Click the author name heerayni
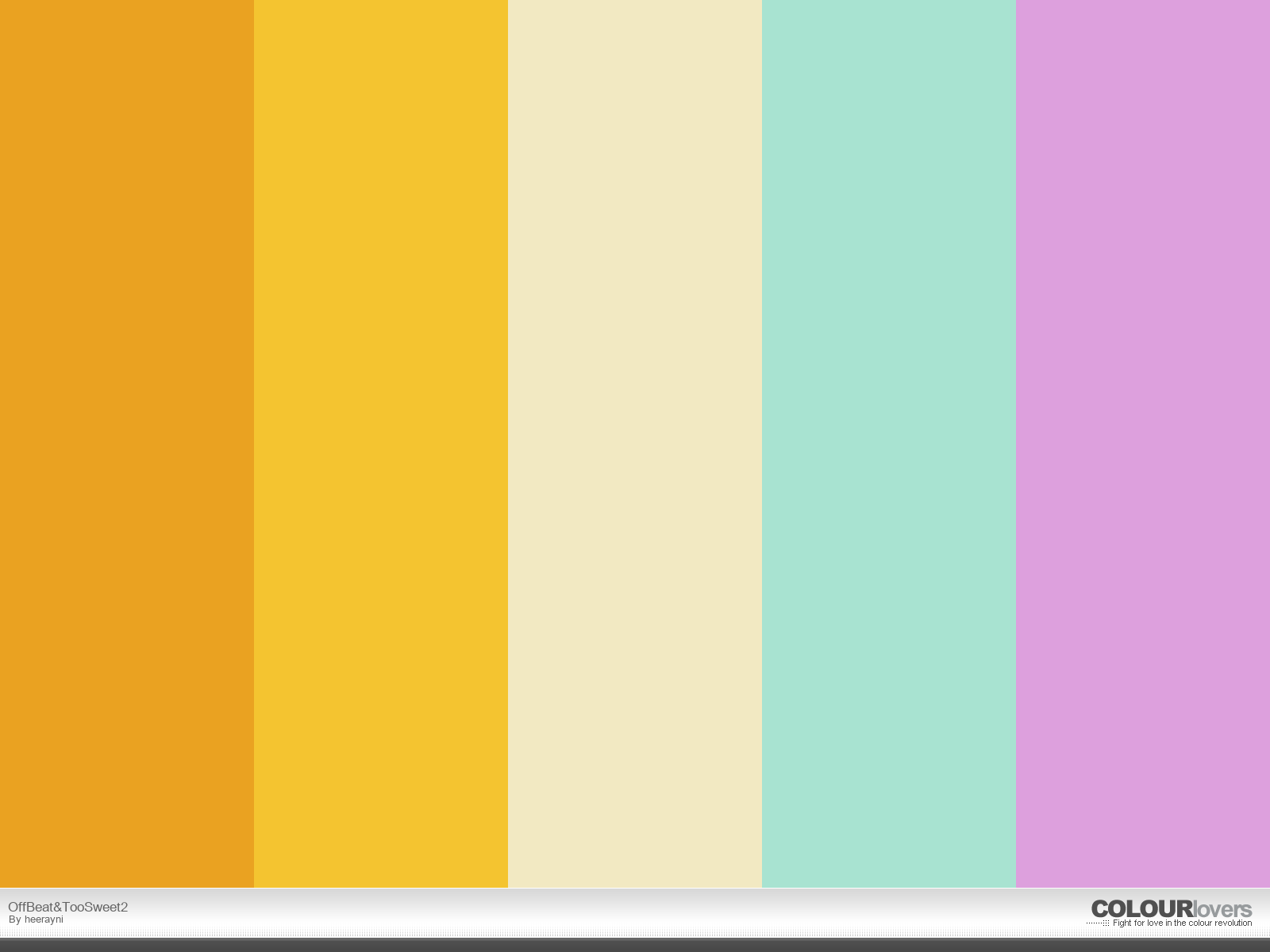This screenshot has width=1270, height=952. pyautogui.click(x=44, y=919)
